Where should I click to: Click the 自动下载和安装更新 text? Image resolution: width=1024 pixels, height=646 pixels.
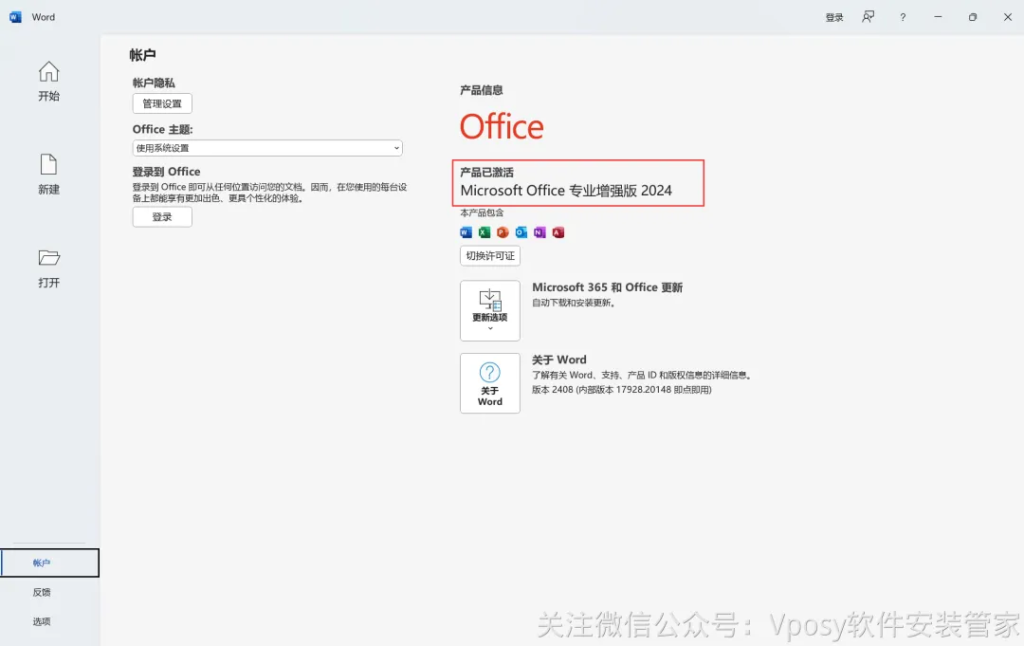coord(573,303)
